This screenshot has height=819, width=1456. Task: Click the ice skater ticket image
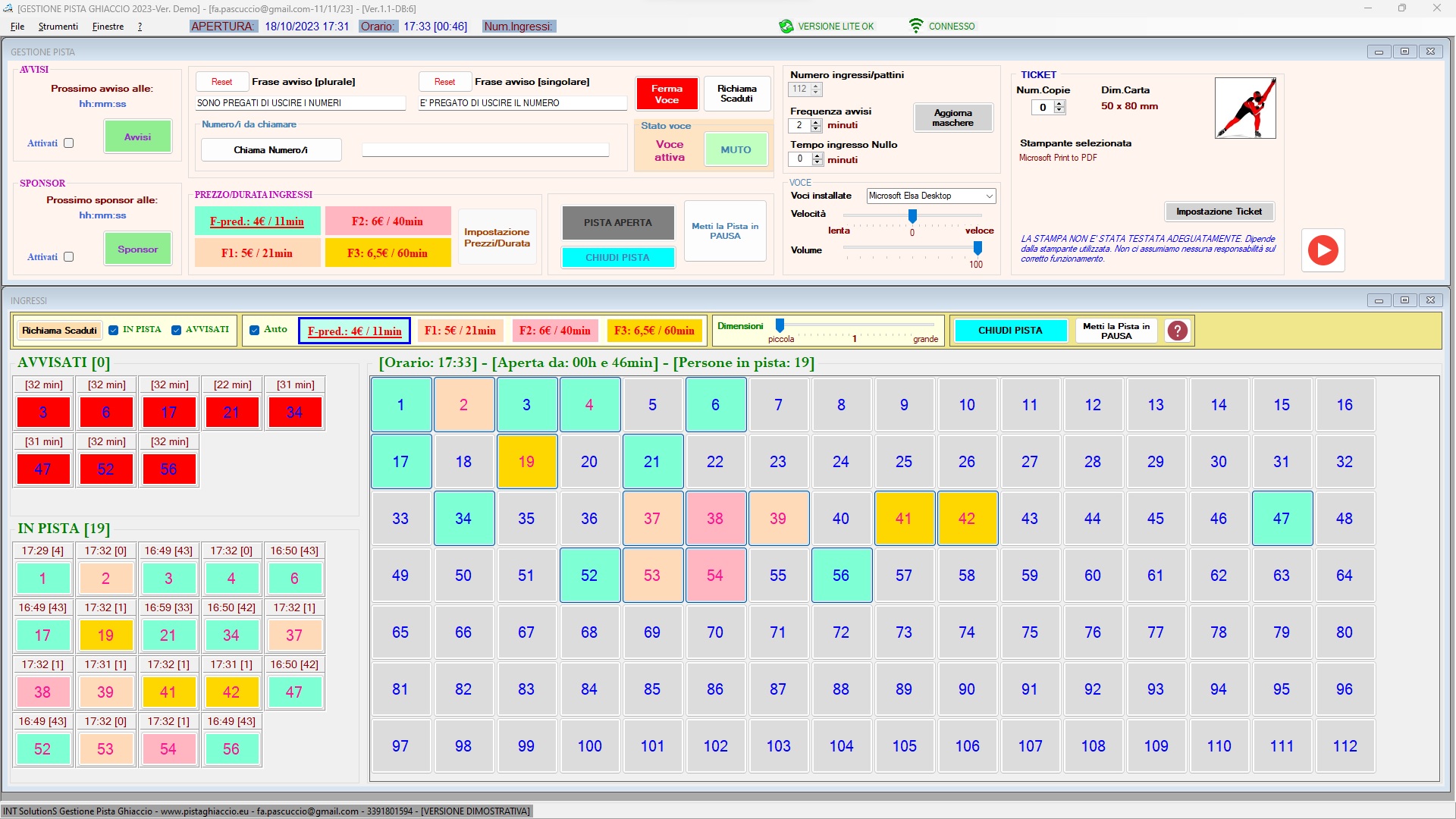pyautogui.click(x=1244, y=108)
